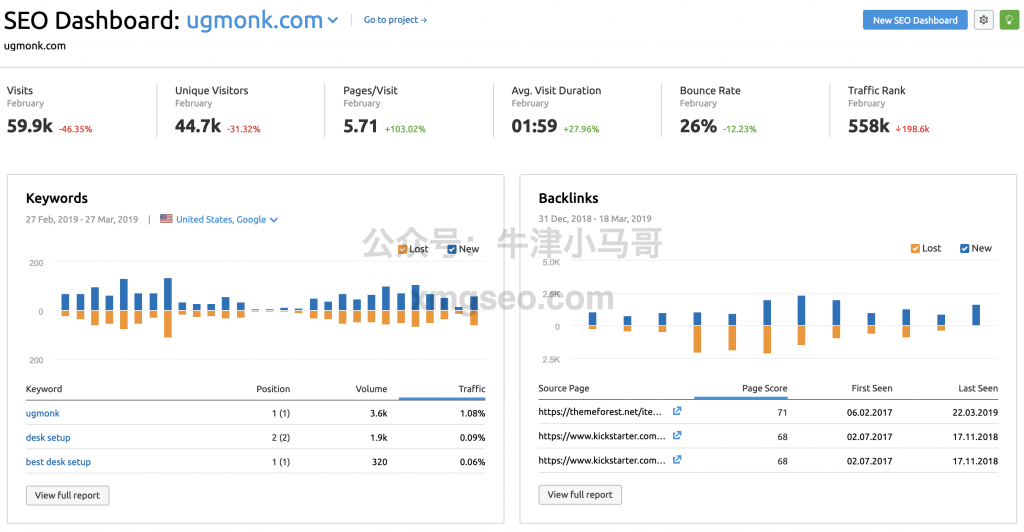Open first kickstarter.com row external link icon
This screenshot has width=1024, height=532.
coord(677,435)
